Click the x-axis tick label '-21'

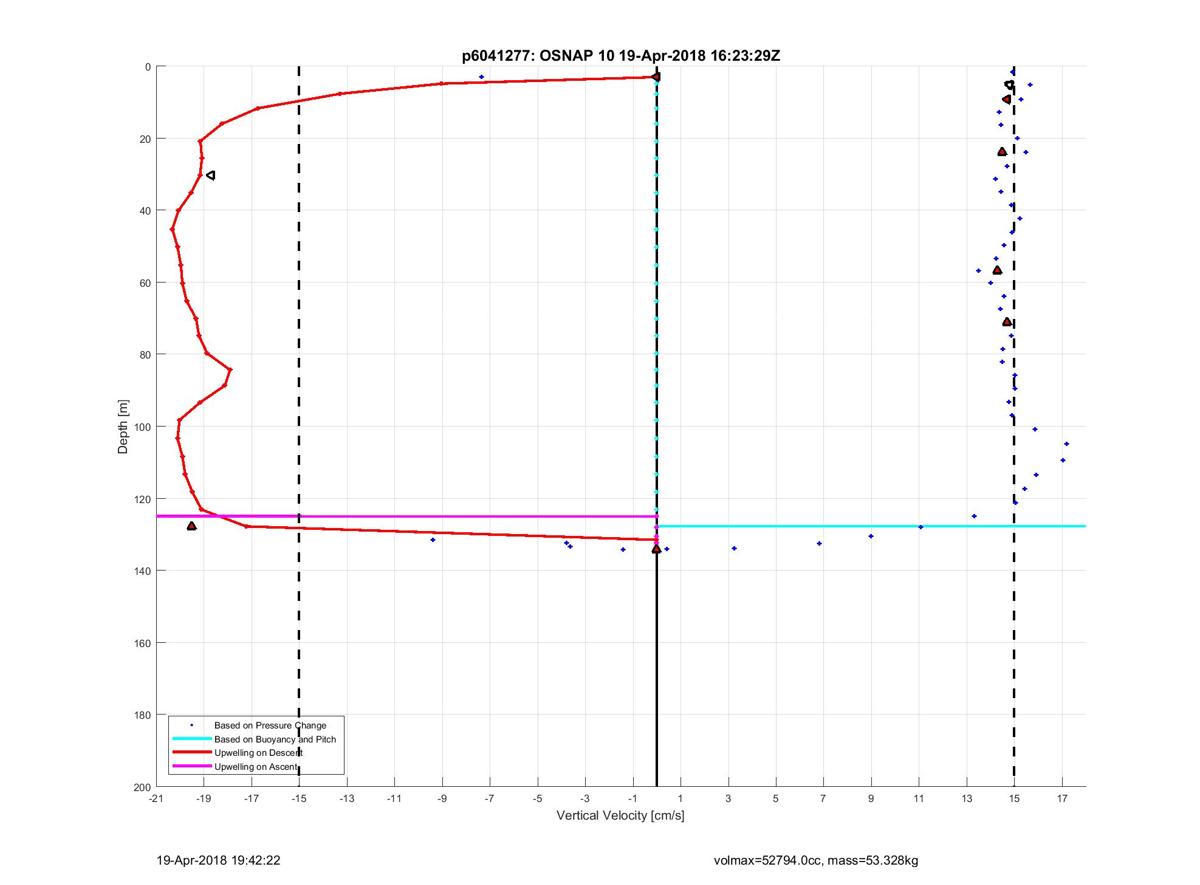155,799
